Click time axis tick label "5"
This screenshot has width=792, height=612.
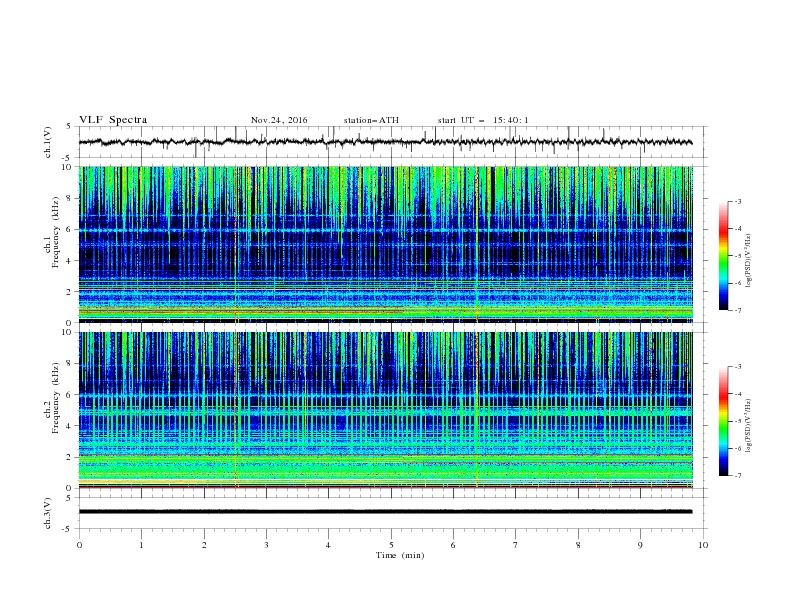pyautogui.click(x=391, y=545)
